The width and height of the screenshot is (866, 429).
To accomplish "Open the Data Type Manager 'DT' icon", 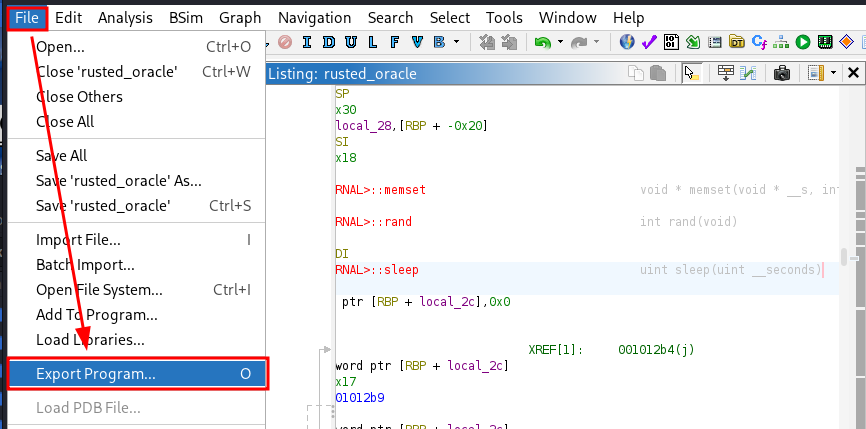I will [x=737, y=42].
